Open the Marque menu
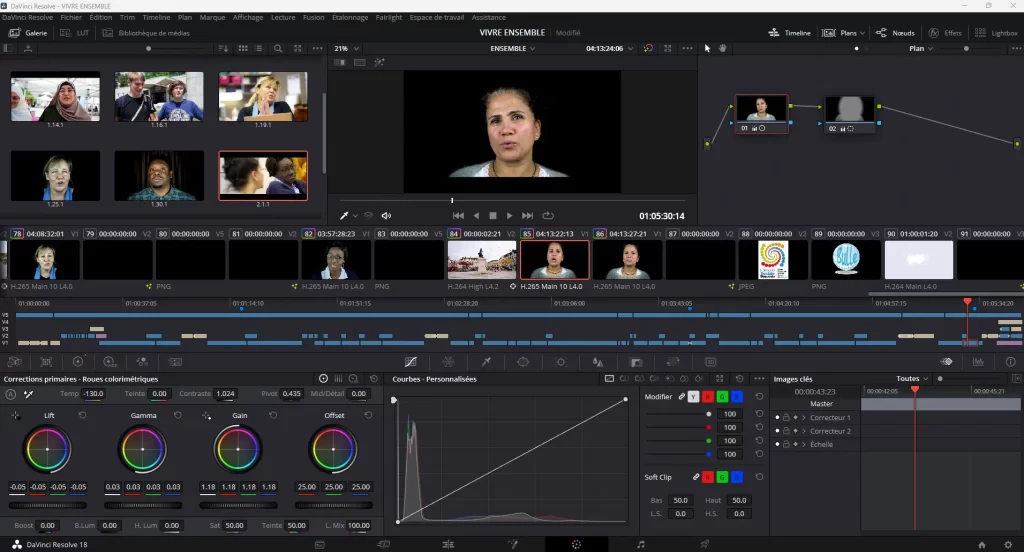Image resolution: width=1024 pixels, height=552 pixels. coord(212,18)
